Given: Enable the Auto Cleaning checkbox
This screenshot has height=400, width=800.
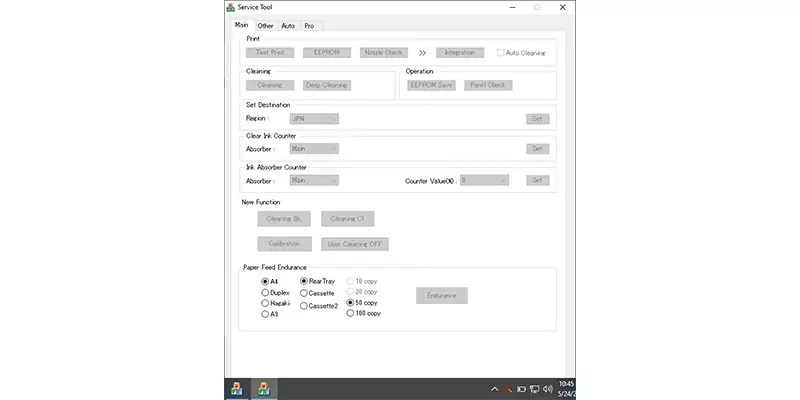Looking at the screenshot, I should tap(502, 52).
